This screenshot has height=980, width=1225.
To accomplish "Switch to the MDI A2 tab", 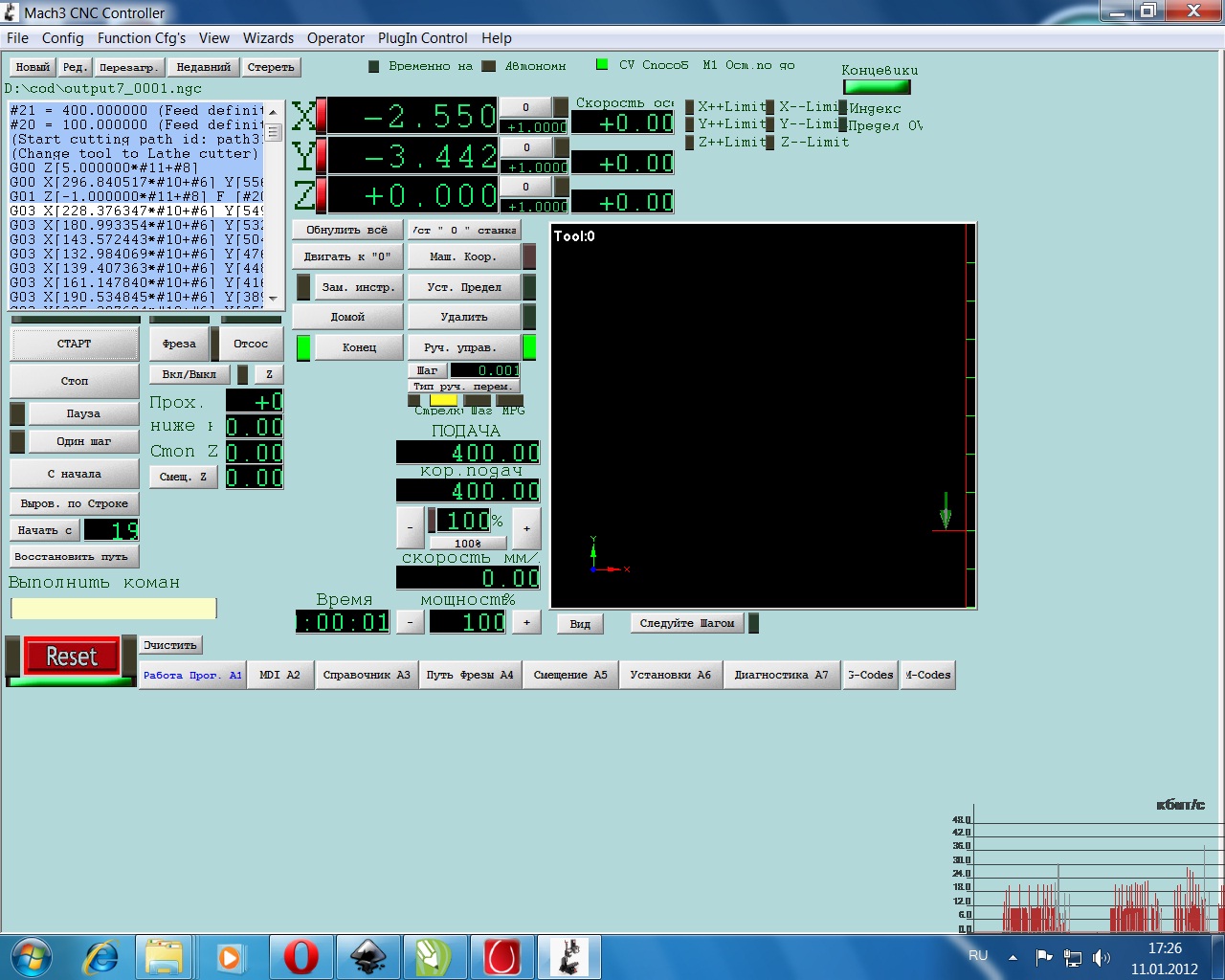I will [280, 675].
